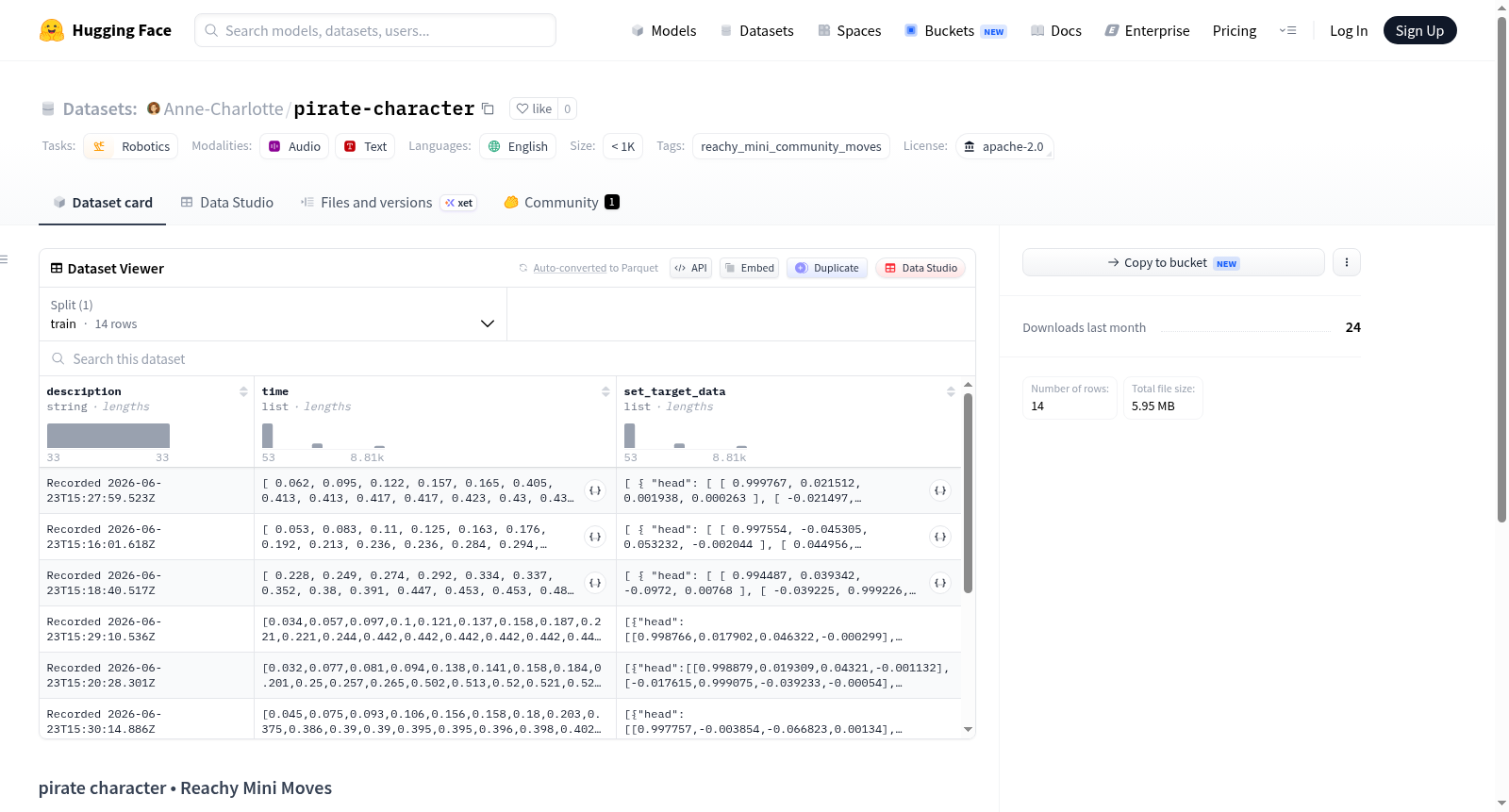The height and width of the screenshot is (812, 1509).
Task: Click the like count of 0
Action: pos(567,108)
